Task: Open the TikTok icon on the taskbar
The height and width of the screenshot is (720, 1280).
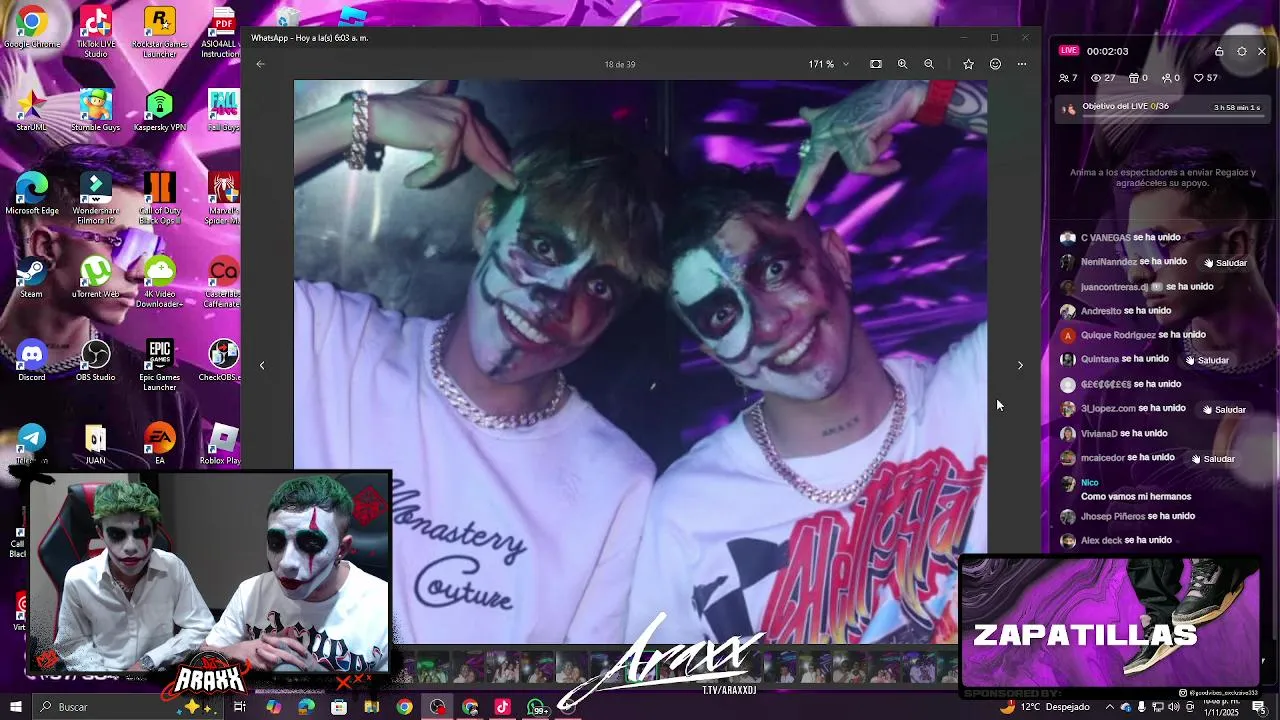Action: pos(502,707)
